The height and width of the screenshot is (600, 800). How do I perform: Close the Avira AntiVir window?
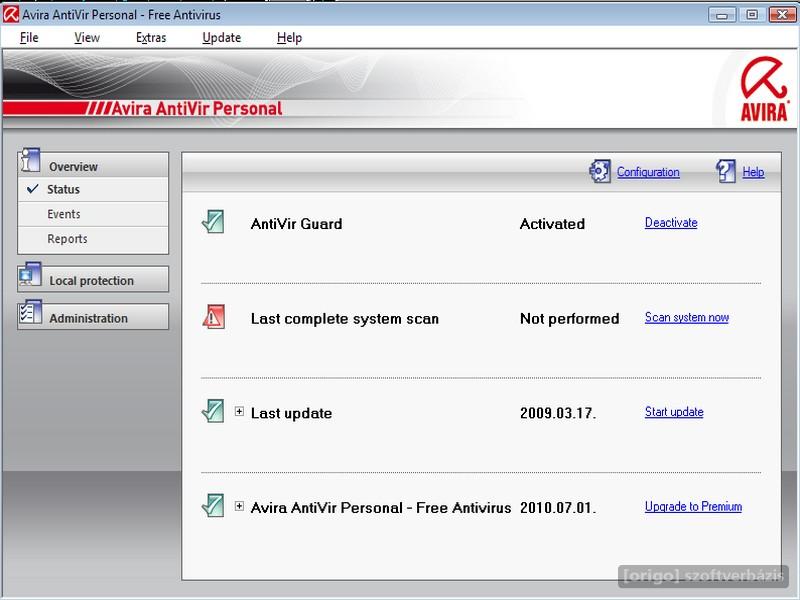coord(782,15)
